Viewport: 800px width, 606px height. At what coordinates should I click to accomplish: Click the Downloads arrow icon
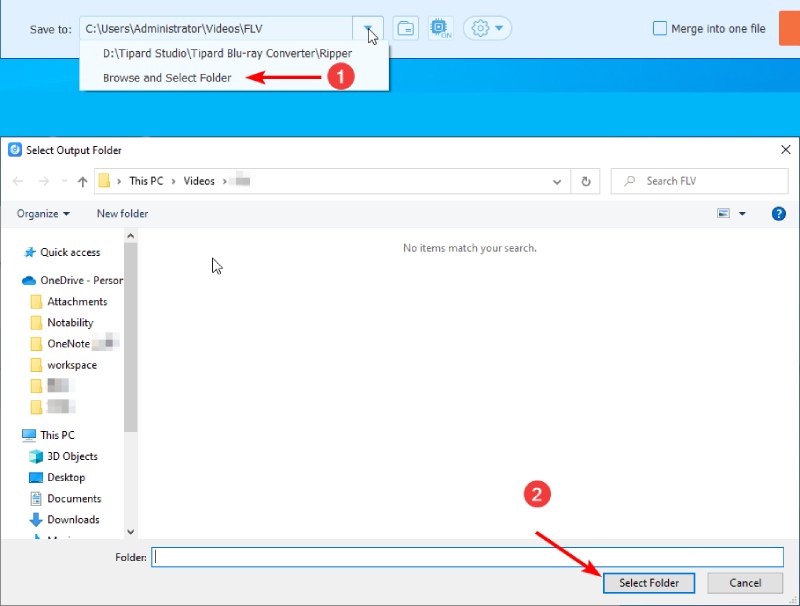point(36,520)
